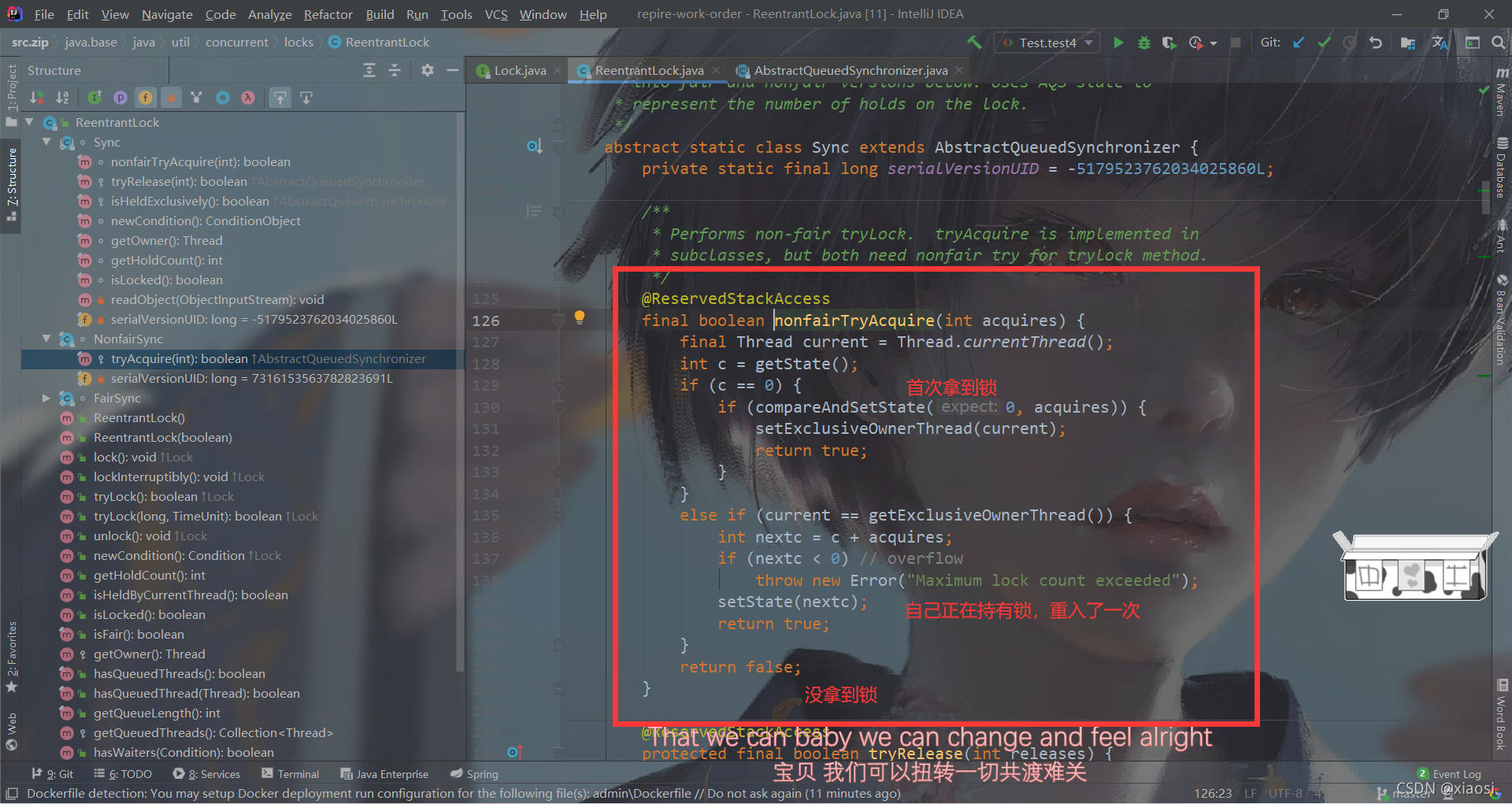Click the ReentrantLock breadcrumb

pyautogui.click(x=380, y=43)
